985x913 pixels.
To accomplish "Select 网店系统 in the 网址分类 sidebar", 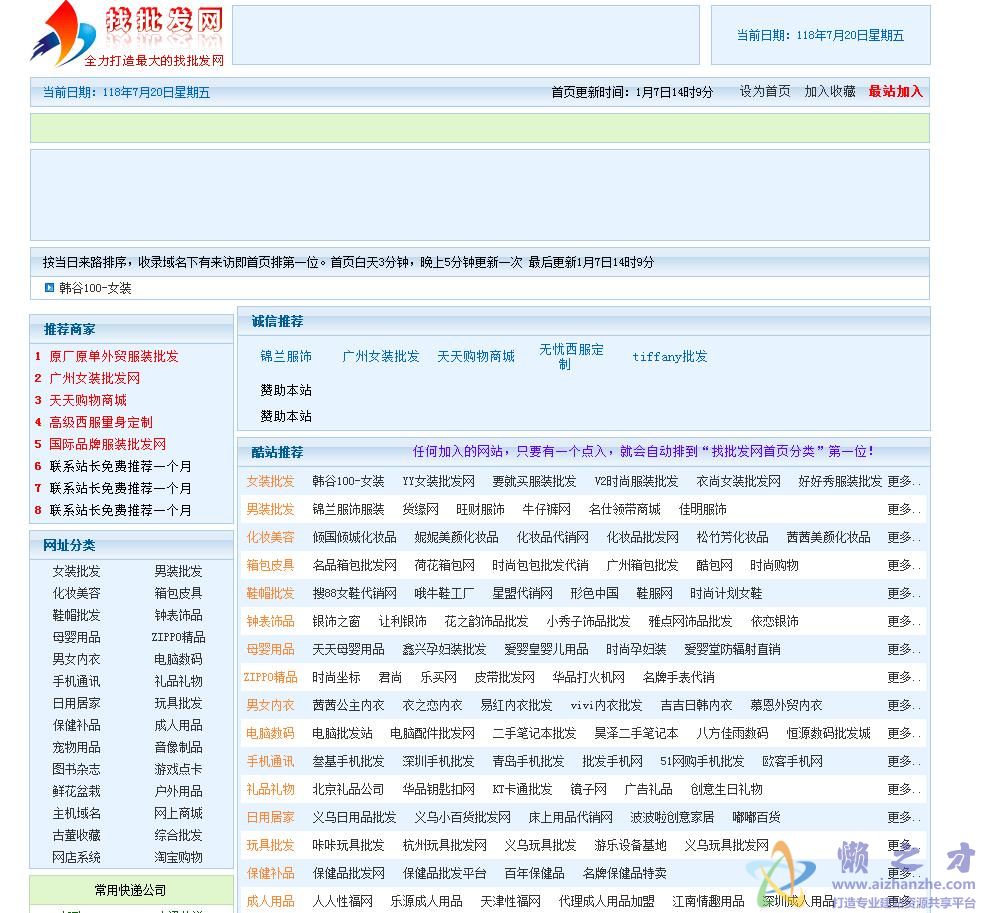I will tap(77, 857).
